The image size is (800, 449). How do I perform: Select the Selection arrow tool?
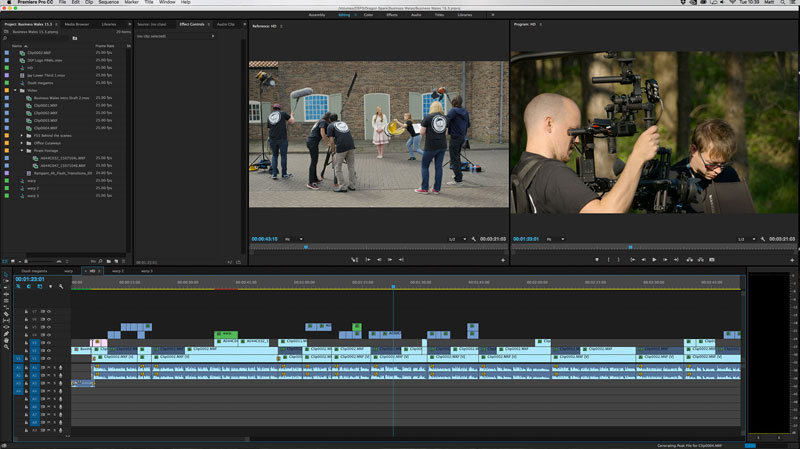coord(6,276)
